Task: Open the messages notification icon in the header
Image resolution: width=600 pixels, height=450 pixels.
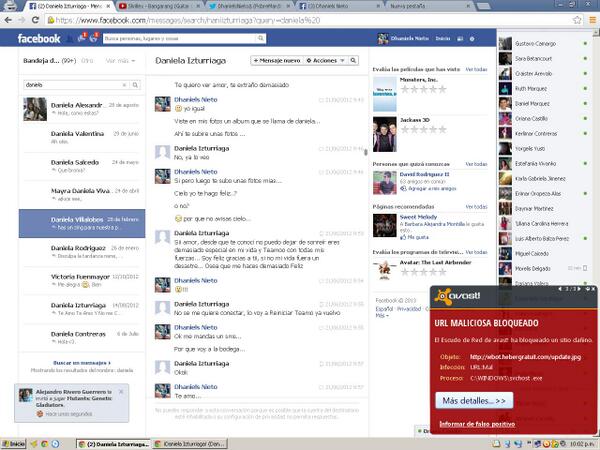Action: pyautogui.click(x=82, y=38)
